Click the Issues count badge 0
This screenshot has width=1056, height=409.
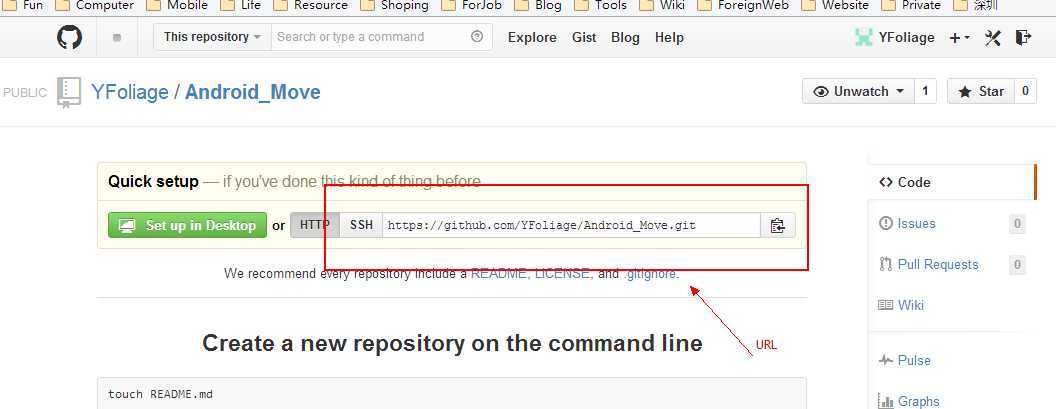[1017, 224]
